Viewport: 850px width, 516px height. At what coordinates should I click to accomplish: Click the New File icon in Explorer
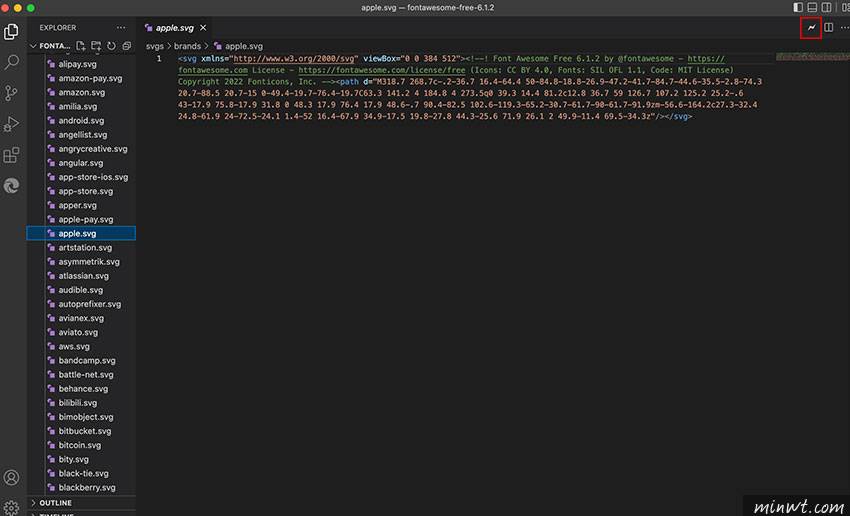coord(81,46)
